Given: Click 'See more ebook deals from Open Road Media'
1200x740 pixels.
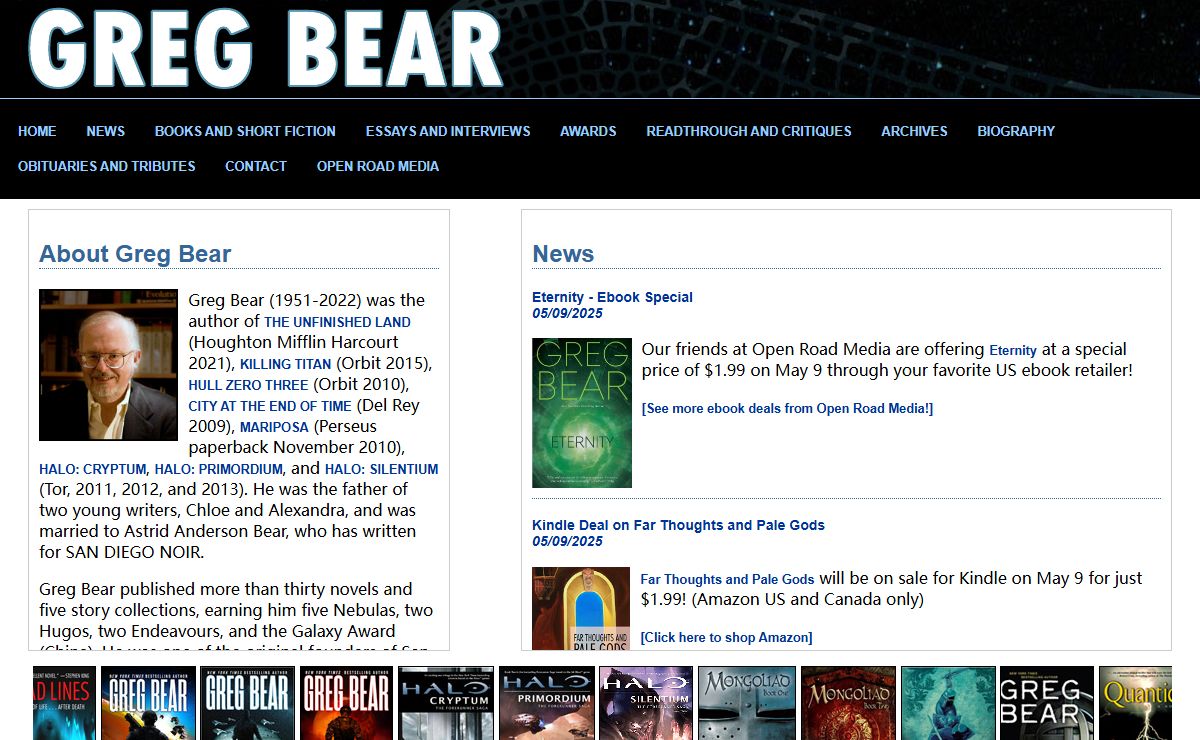Looking at the screenshot, I should pos(787,408).
